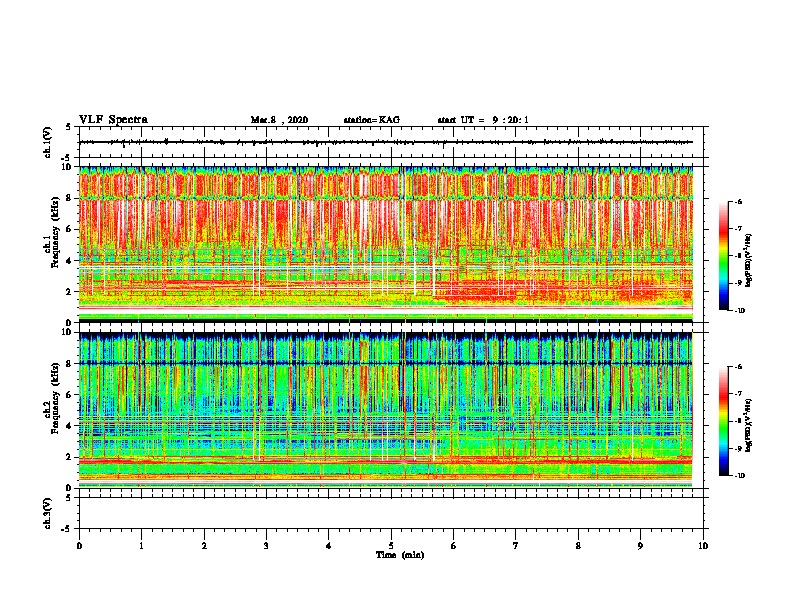Viewport: 792px width, 612px height.
Task: Click the "station=KAG" header label
Action: pos(371,120)
